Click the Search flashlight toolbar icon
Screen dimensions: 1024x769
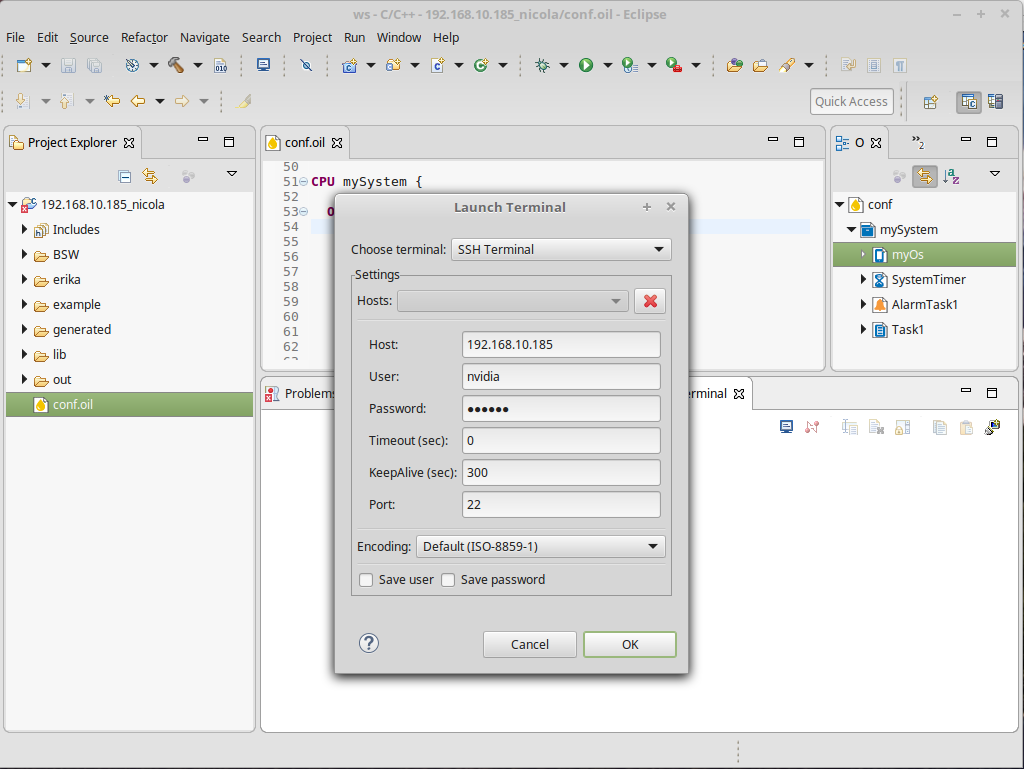point(787,65)
